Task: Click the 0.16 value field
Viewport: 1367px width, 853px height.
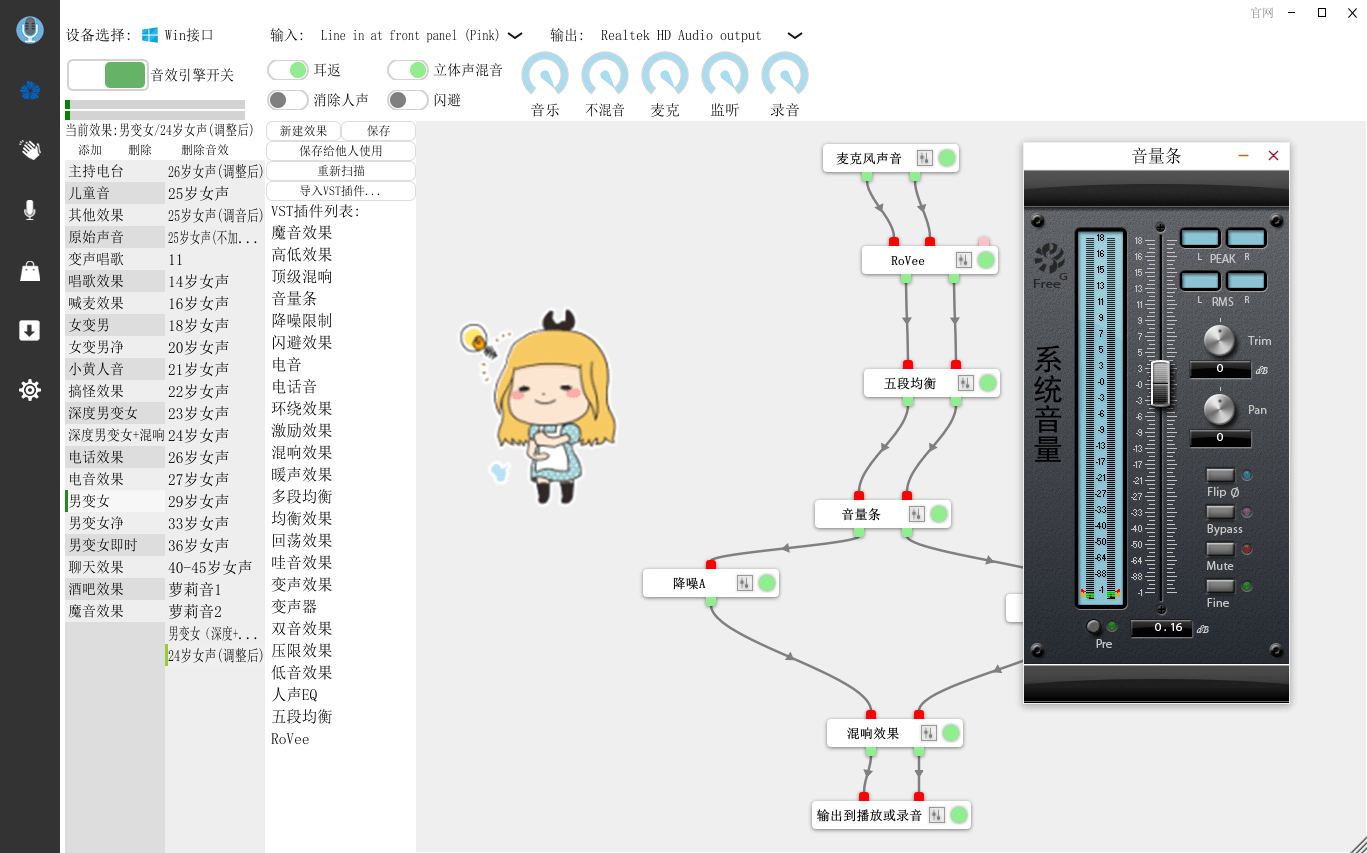Action: [x=1161, y=628]
